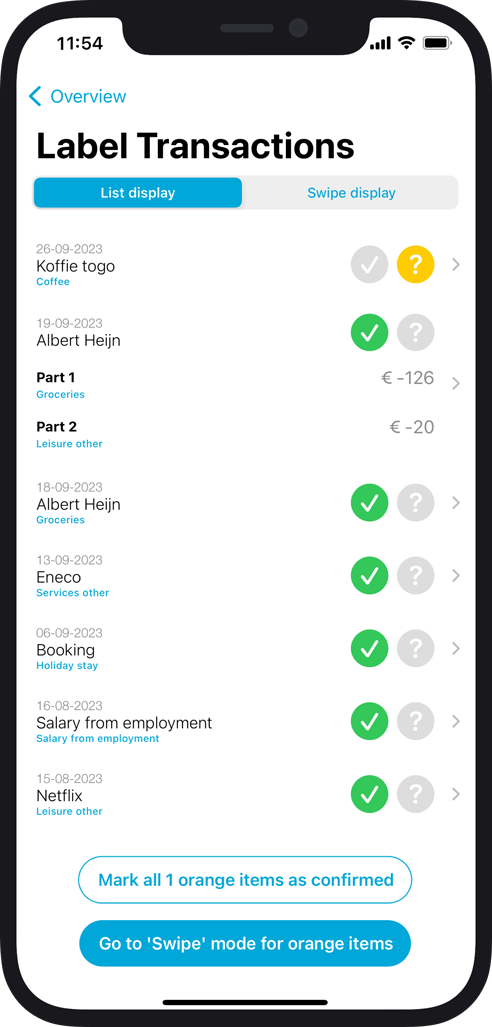Viewport: 492px width, 1027px height.
Task: Toggle confirmed checkmark on Netflix transaction
Action: [x=369, y=794]
